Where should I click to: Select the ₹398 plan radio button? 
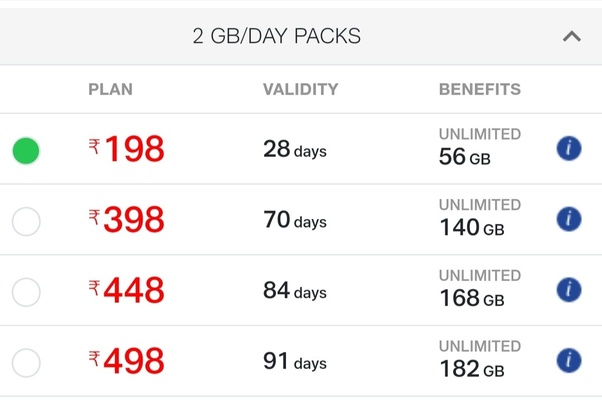26,221
